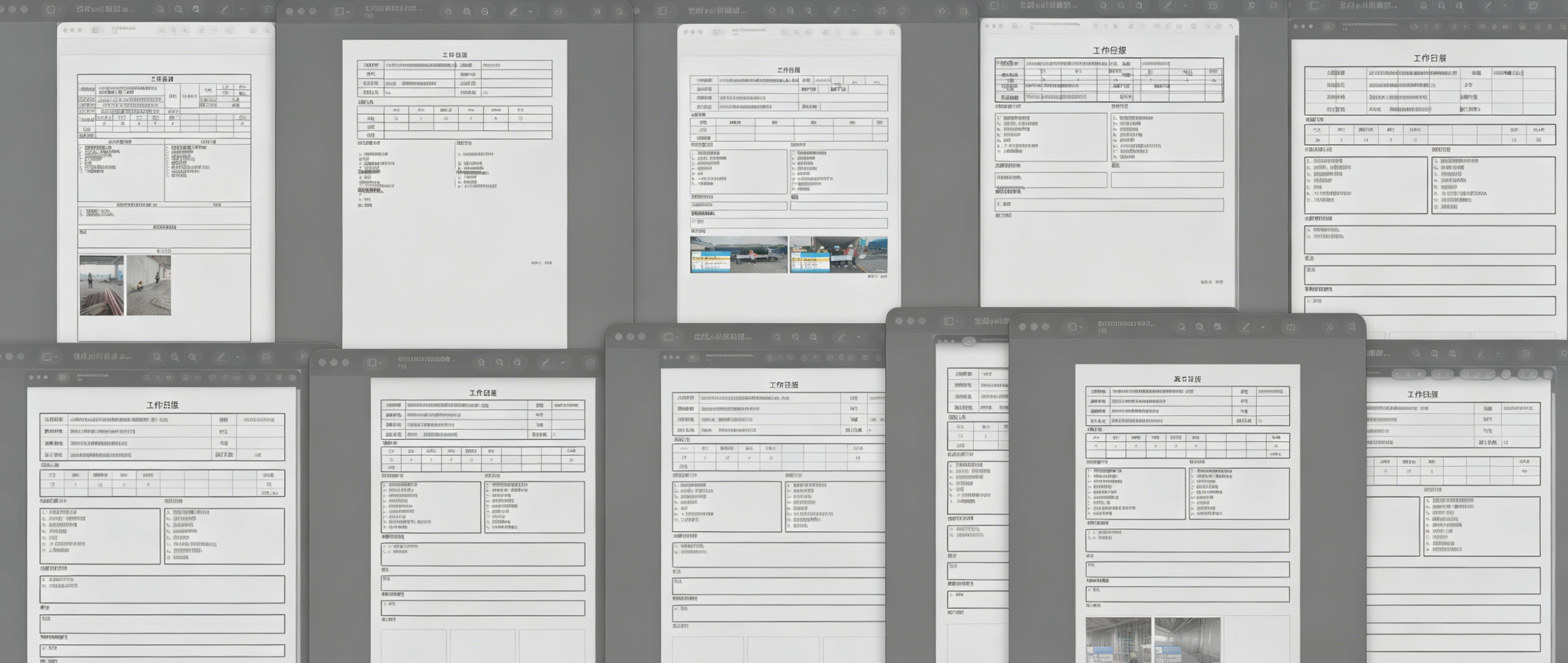Zoom out in window whose inner page has scrollbar
This screenshot has width=1568, height=663.
coord(1104,5)
